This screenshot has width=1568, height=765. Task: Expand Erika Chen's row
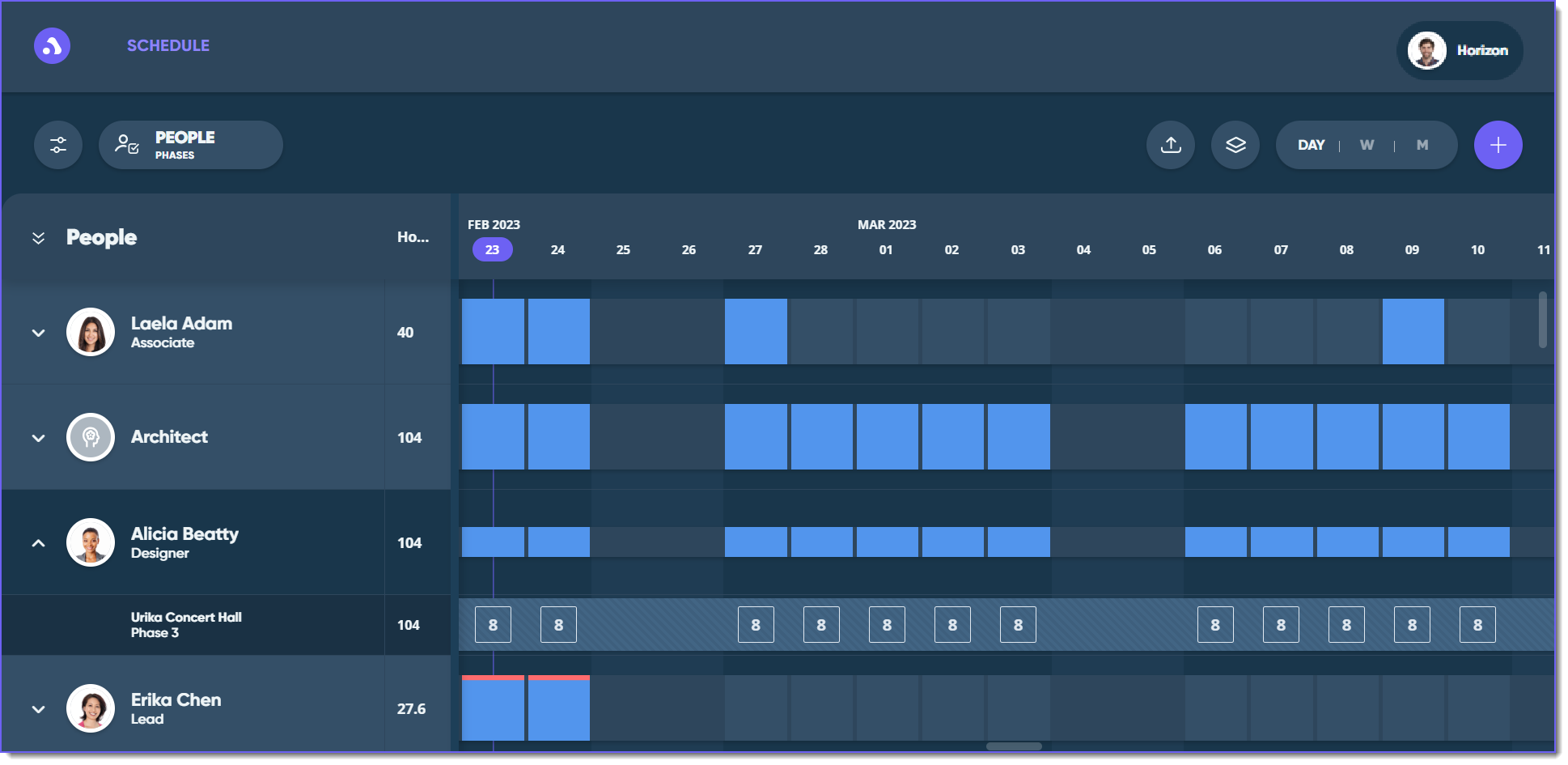pos(38,709)
